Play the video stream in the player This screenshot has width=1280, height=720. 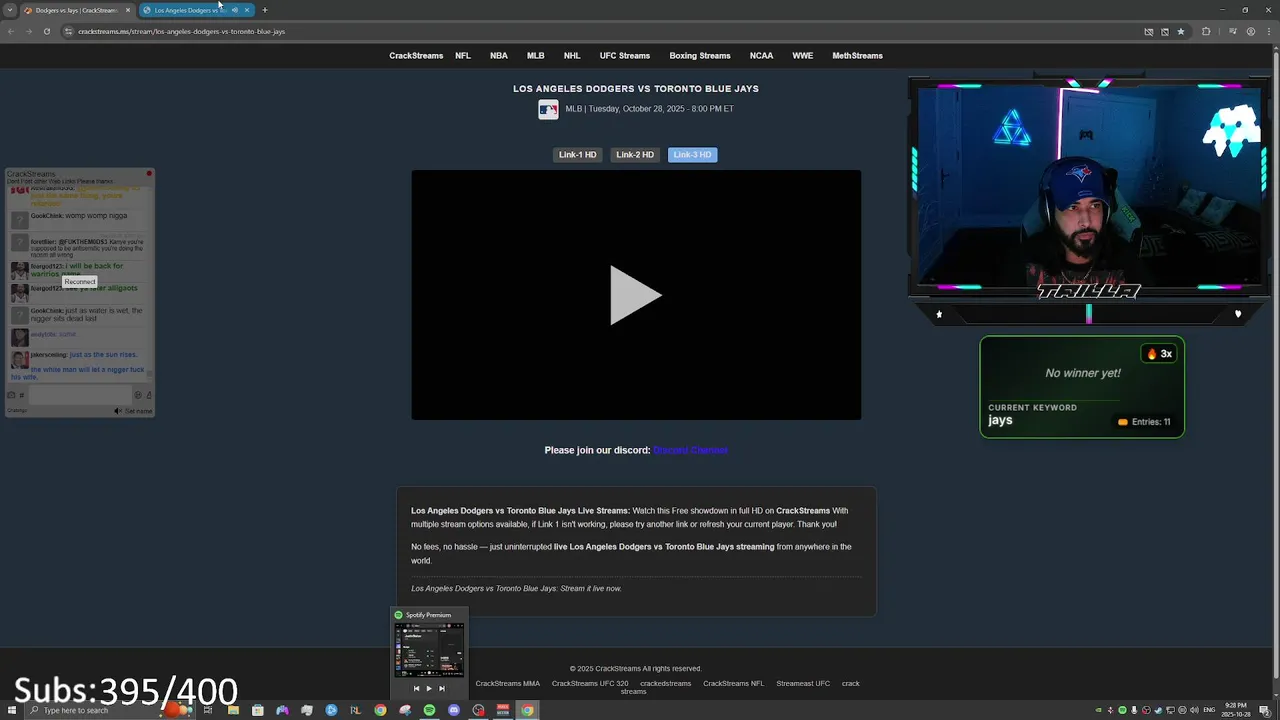point(636,295)
